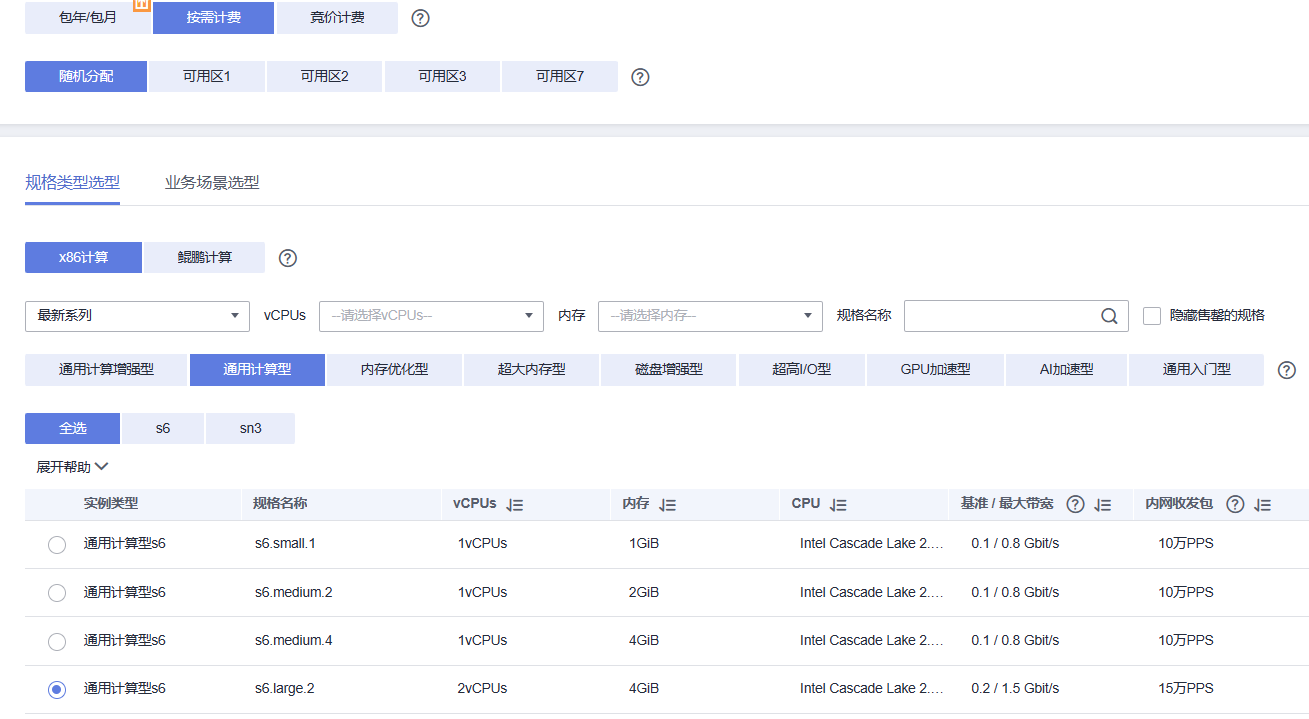Open 最新系列 series dropdown
Viewport: 1309px width, 719px height.
(137, 316)
